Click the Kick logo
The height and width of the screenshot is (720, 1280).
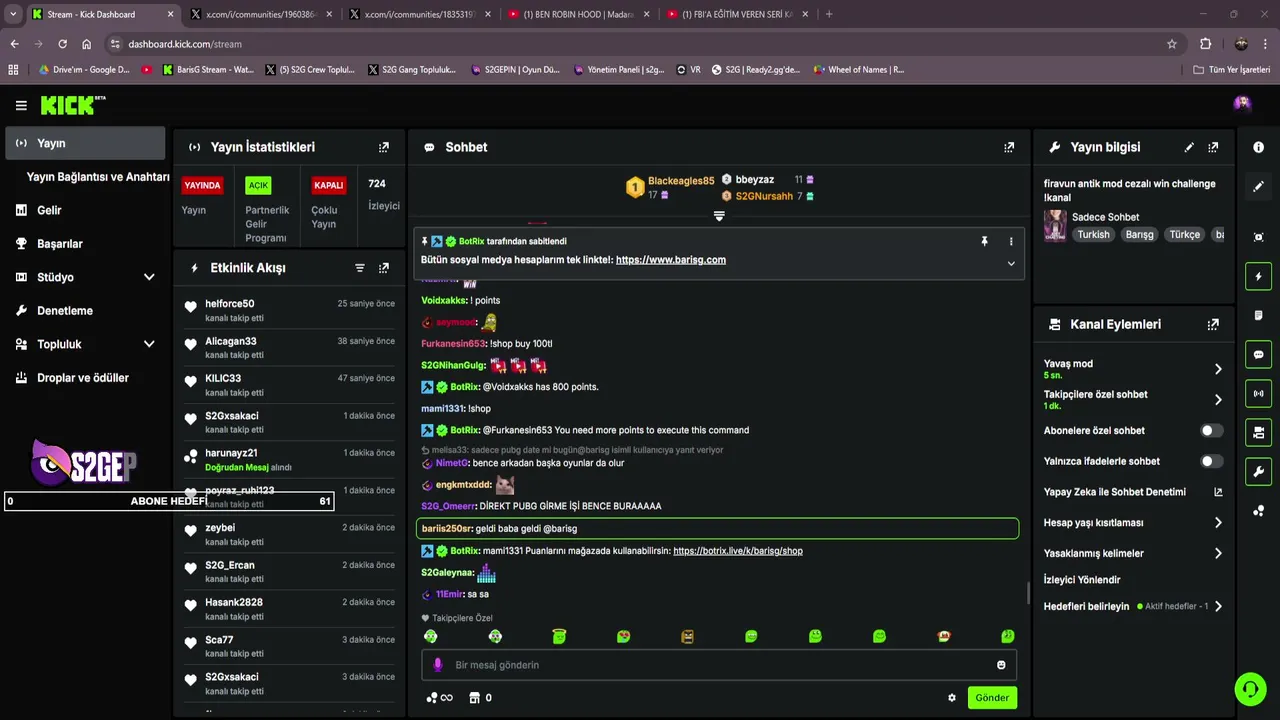(x=73, y=105)
